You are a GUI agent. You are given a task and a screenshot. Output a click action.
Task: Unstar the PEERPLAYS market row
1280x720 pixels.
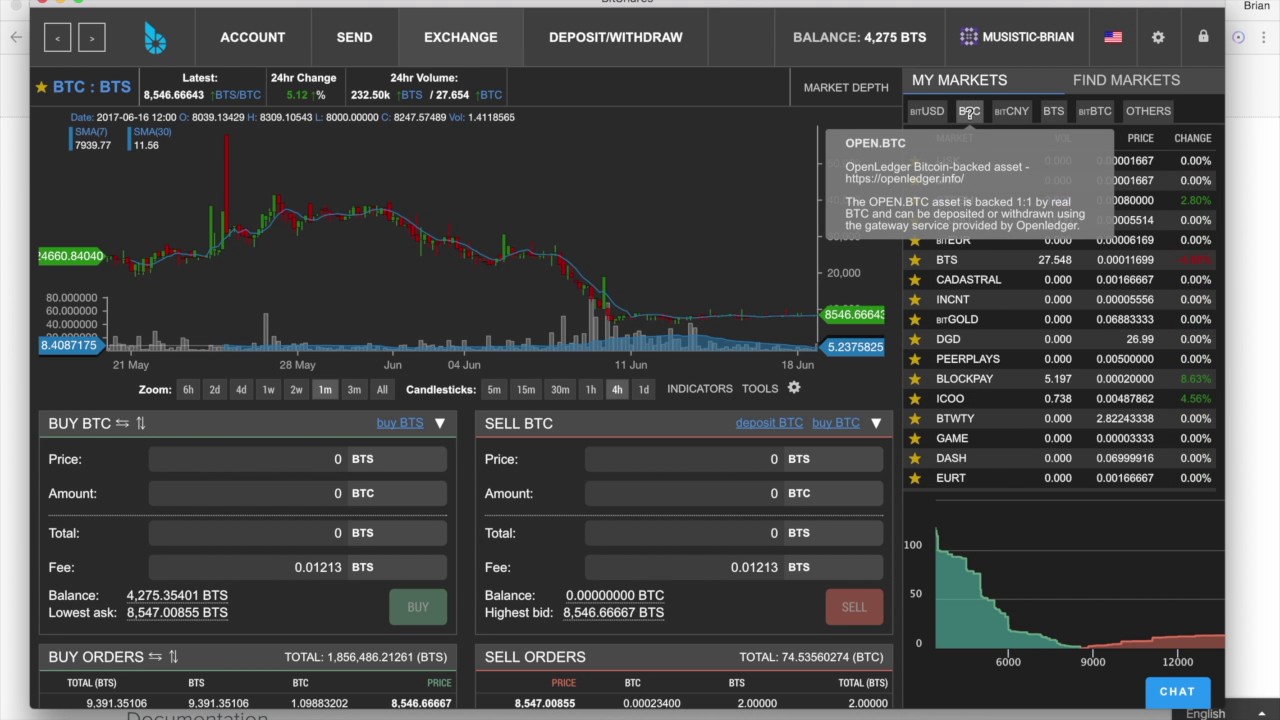pyautogui.click(x=915, y=359)
